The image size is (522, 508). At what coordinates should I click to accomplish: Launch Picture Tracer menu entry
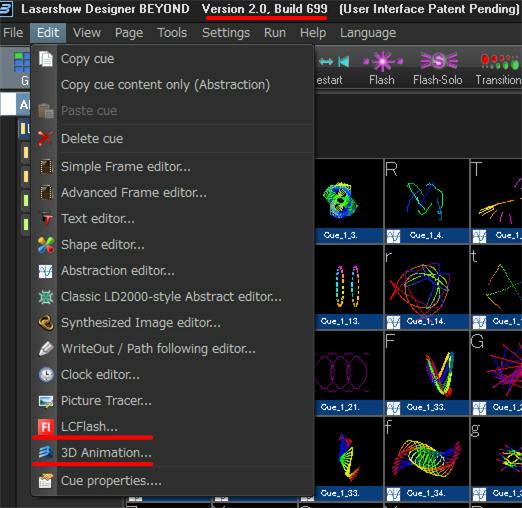[x=173, y=400]
